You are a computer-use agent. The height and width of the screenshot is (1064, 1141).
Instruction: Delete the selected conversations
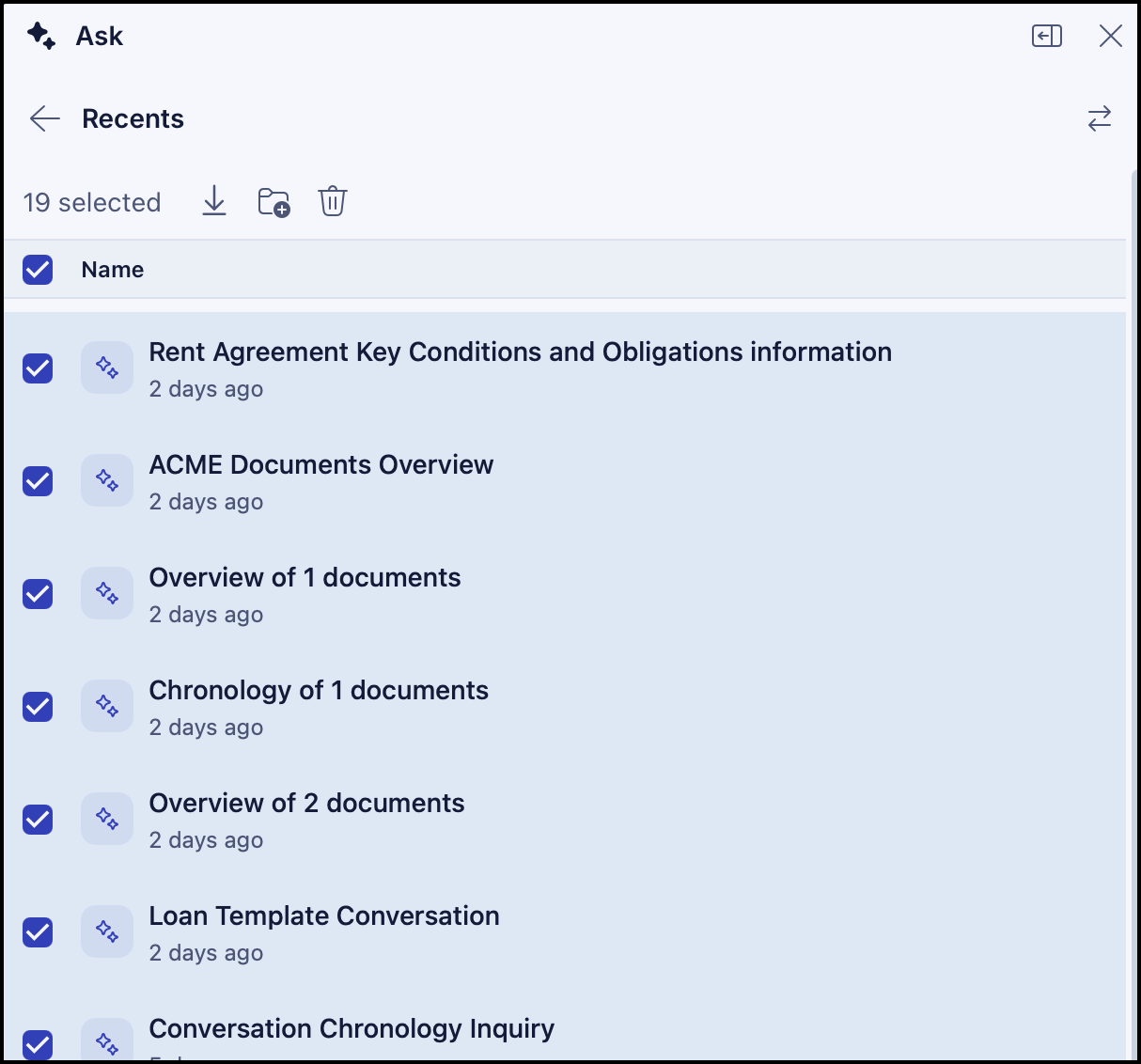coord(333,201)
